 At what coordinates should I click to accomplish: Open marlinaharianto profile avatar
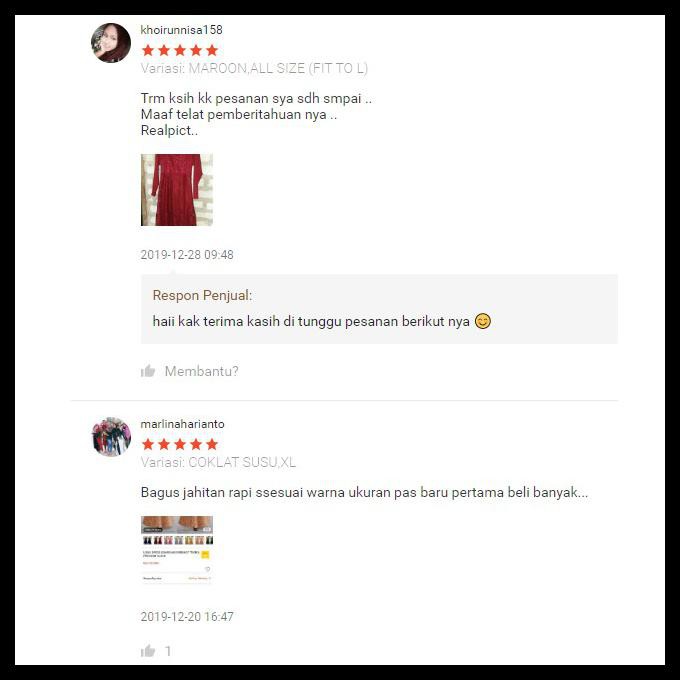click(111, 437)
